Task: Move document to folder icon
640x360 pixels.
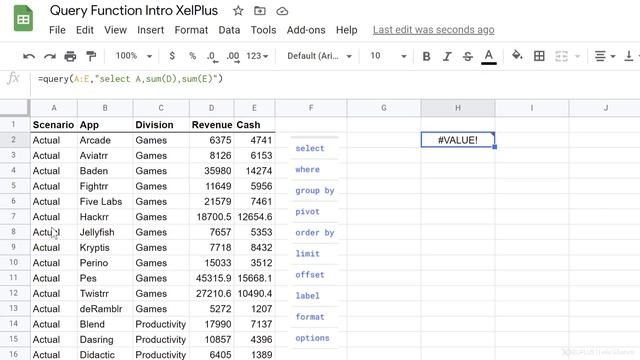Action: pos(260,11)
